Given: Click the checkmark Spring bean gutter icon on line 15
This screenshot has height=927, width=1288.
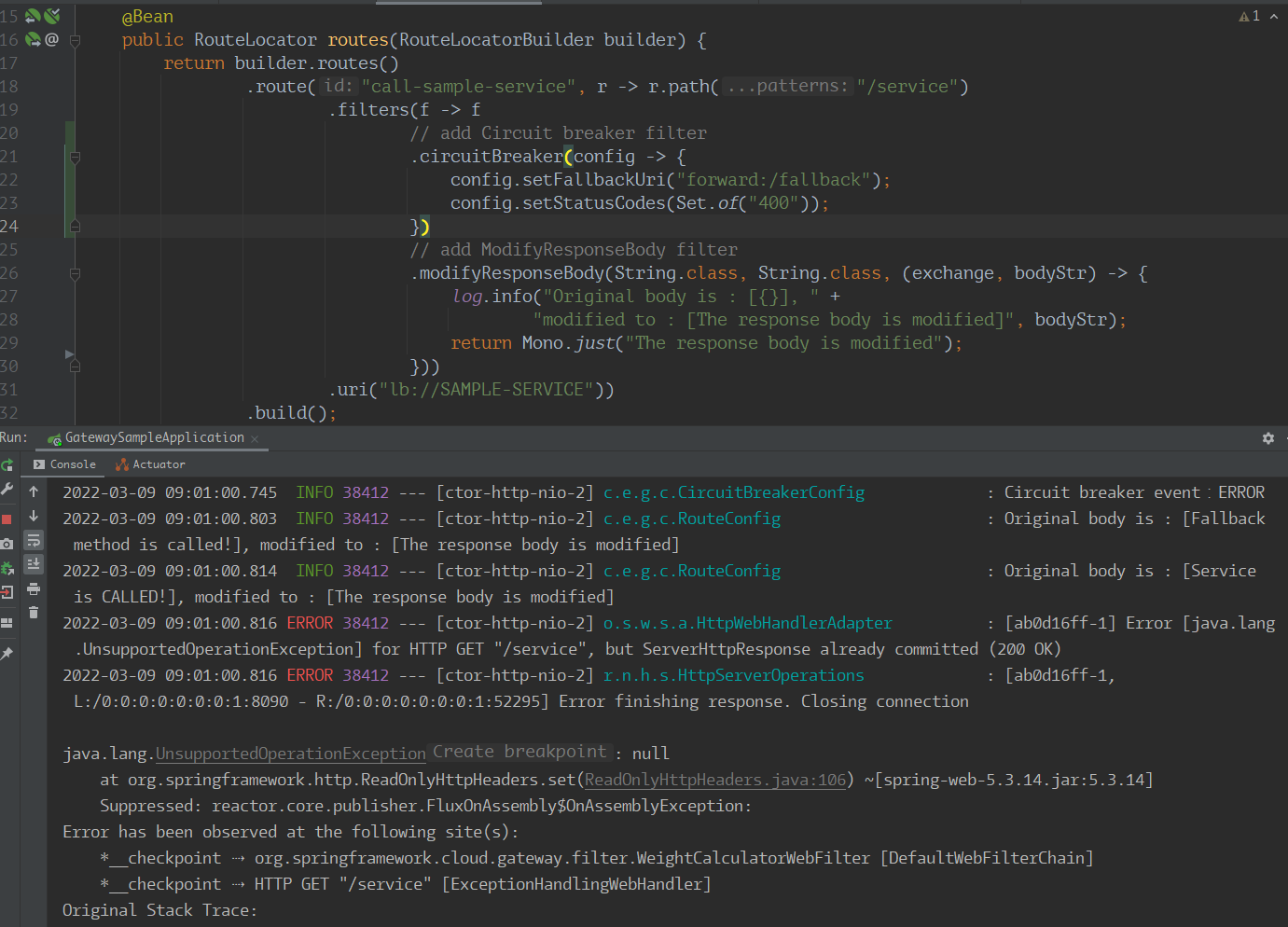Looking at the screenshot, I should 52,16.
